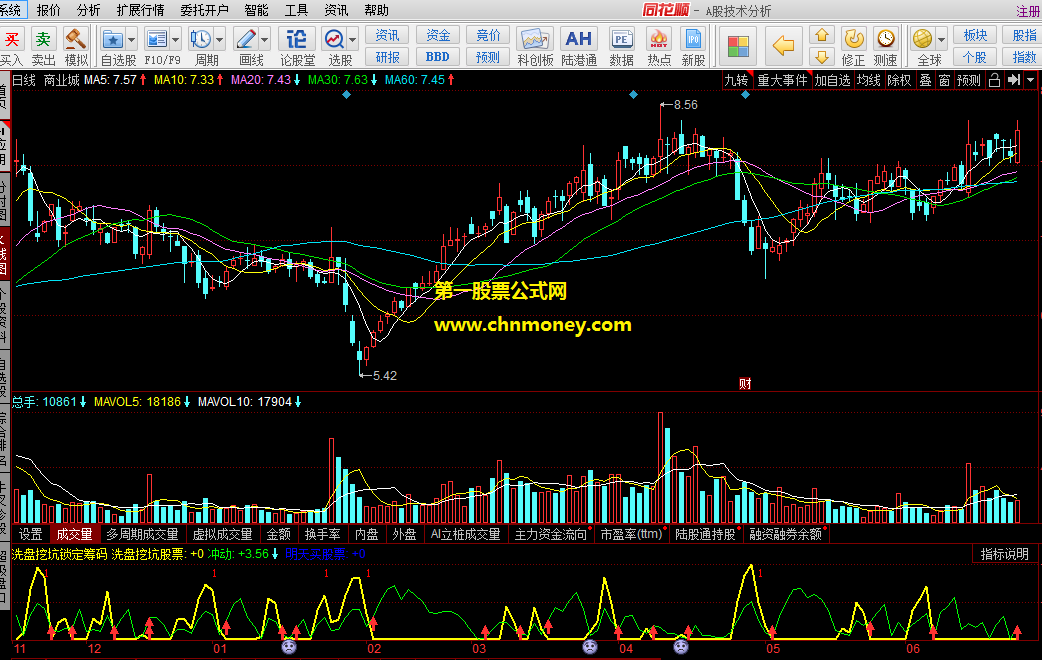Click the 财 marker below price chart
Image resolution: width=1042 pixels, height=660 pixels.
(745, 384)
